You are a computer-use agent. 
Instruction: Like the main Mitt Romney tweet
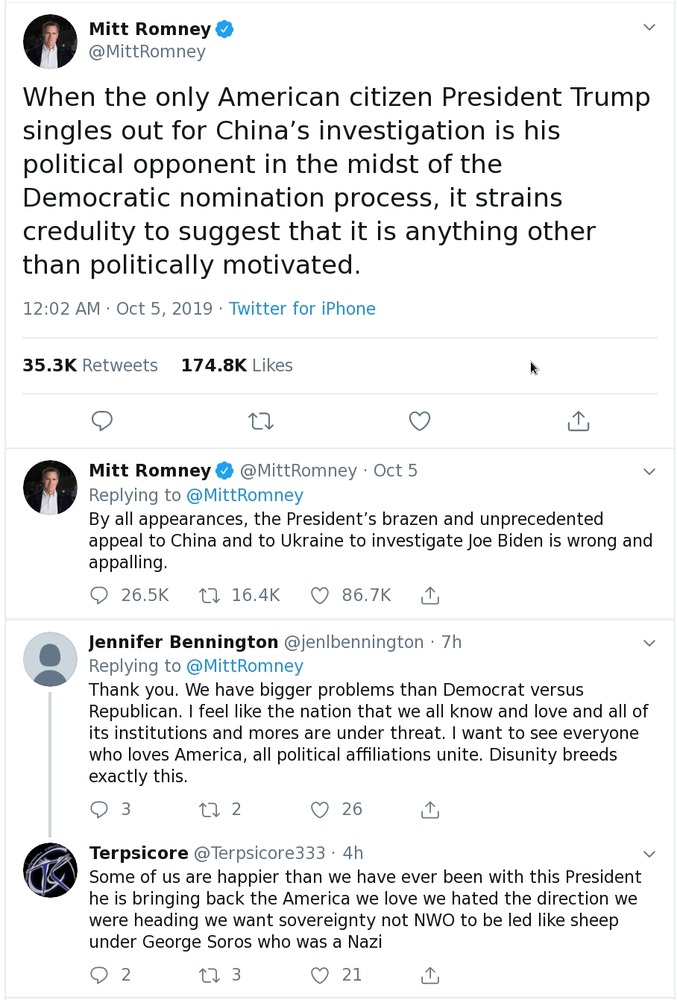(x=420, y=421)
